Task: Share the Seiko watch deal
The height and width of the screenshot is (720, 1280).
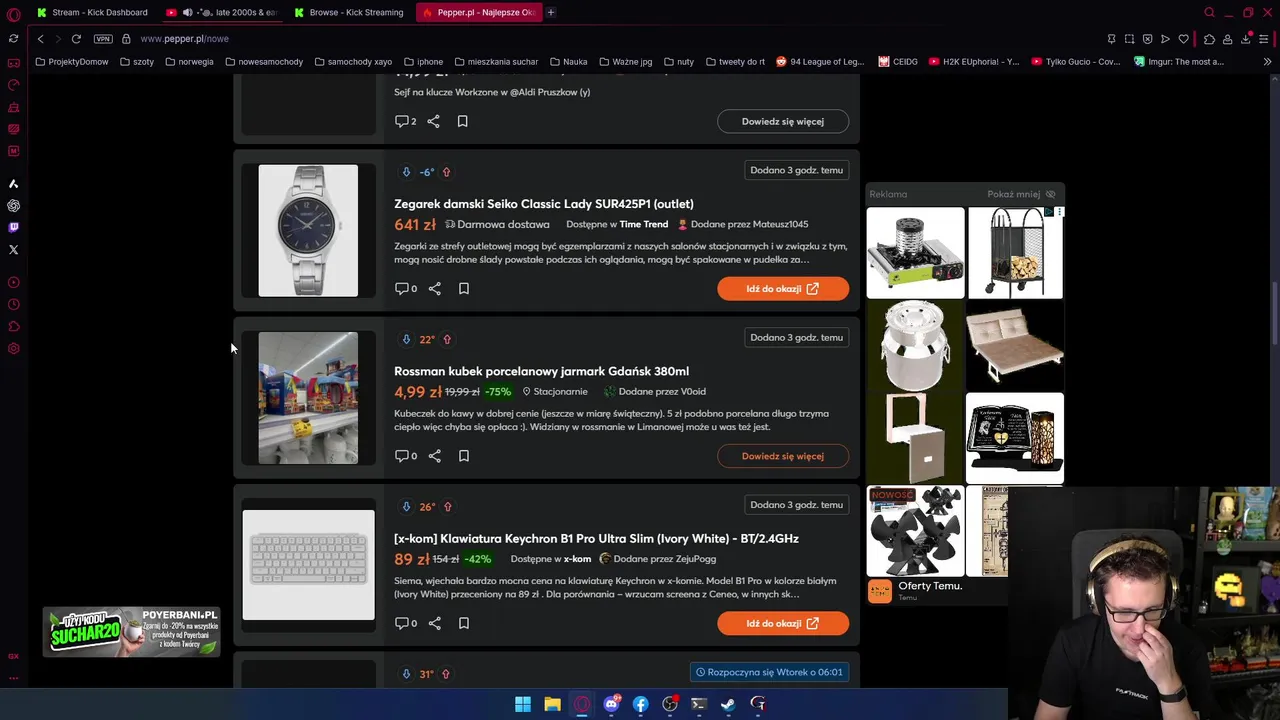Action: coord(434,288)
